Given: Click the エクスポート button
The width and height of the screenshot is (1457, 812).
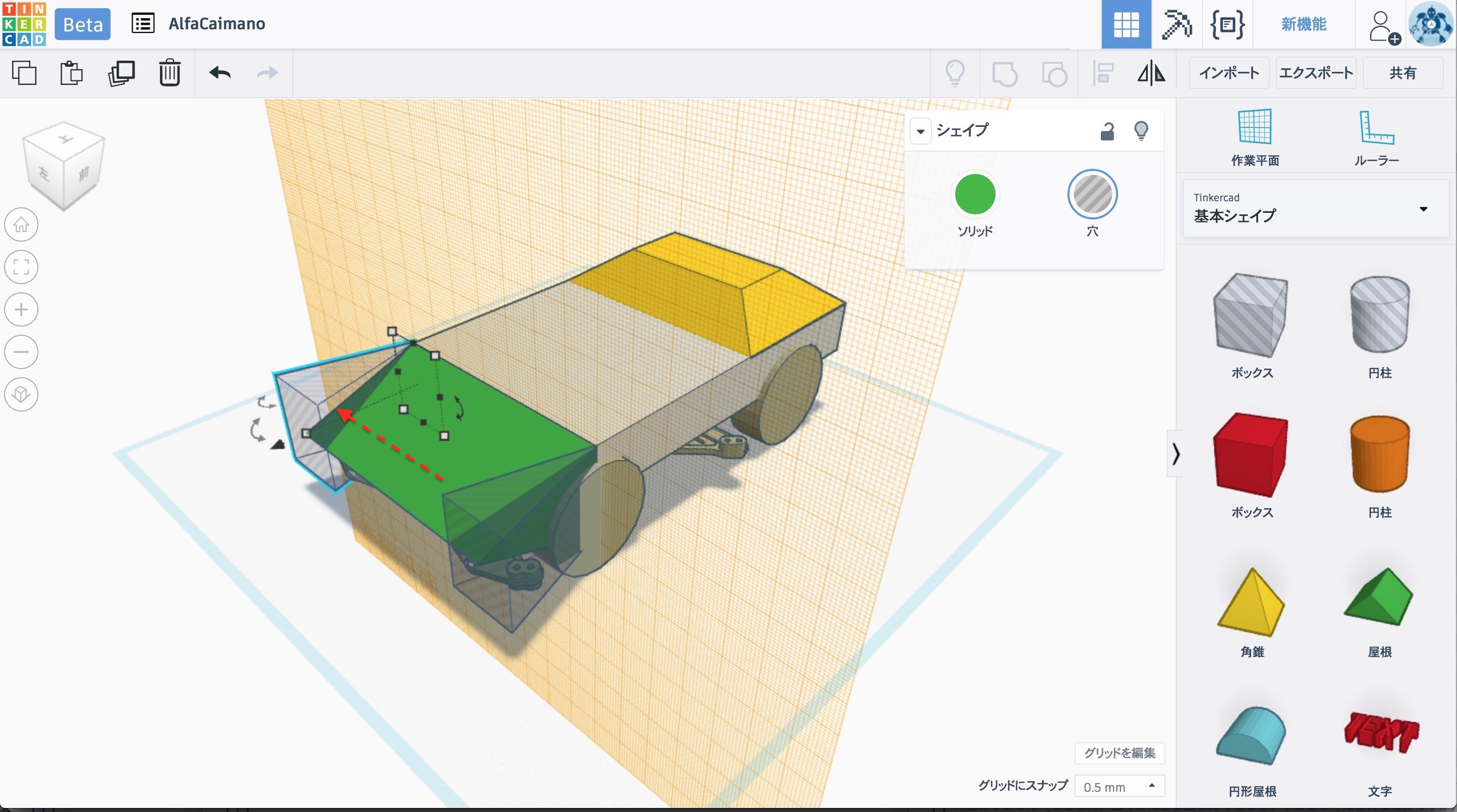Looking at the screenshot, I should tap(1315, 73).
